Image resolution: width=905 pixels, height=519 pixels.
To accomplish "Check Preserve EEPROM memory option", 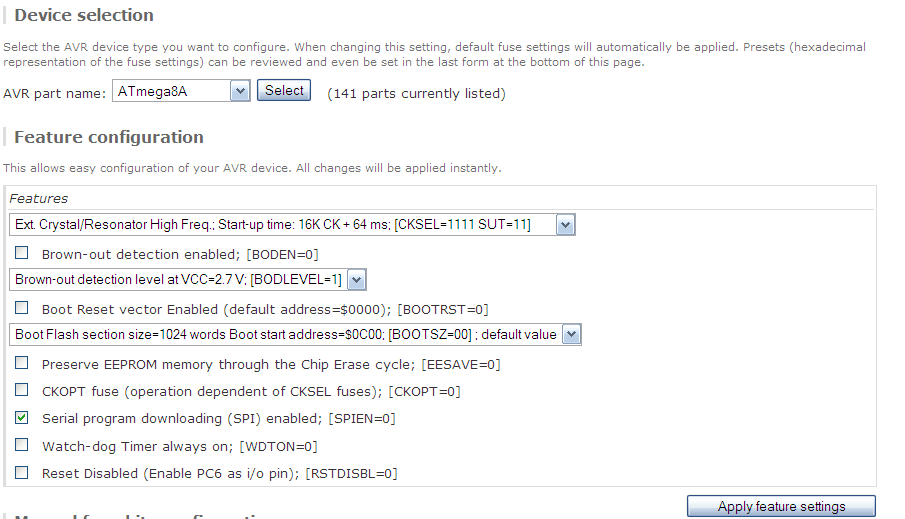I will coord(21,363).
